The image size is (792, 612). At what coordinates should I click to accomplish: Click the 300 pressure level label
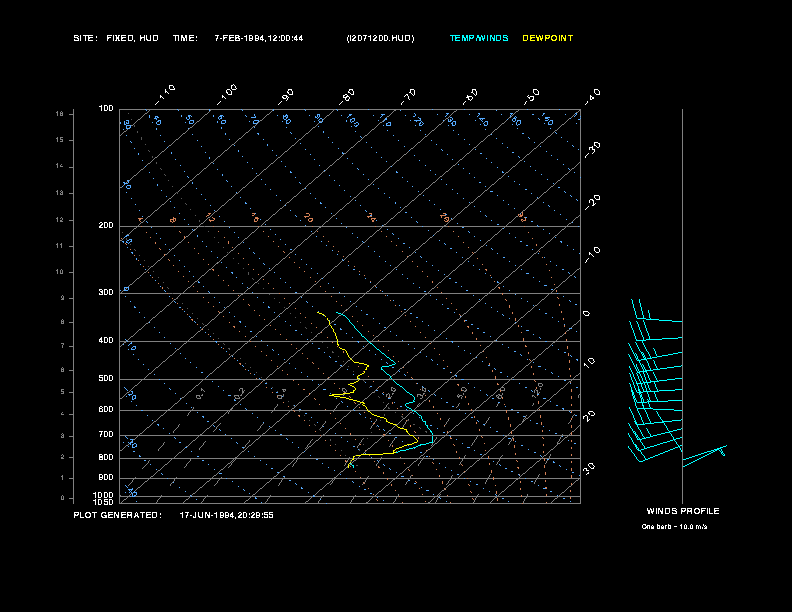tap(106, 292)
